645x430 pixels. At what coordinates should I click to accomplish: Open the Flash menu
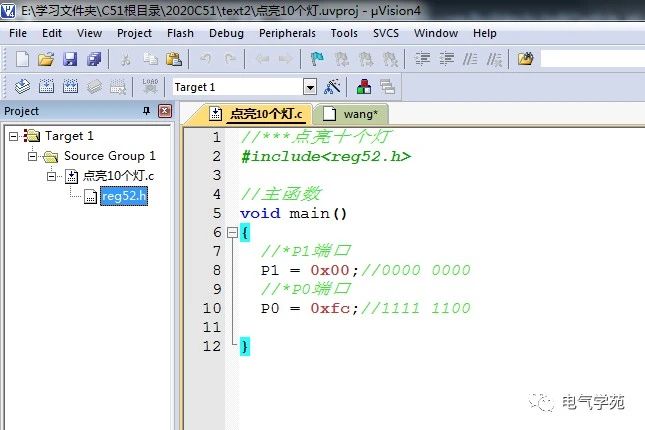180,33
